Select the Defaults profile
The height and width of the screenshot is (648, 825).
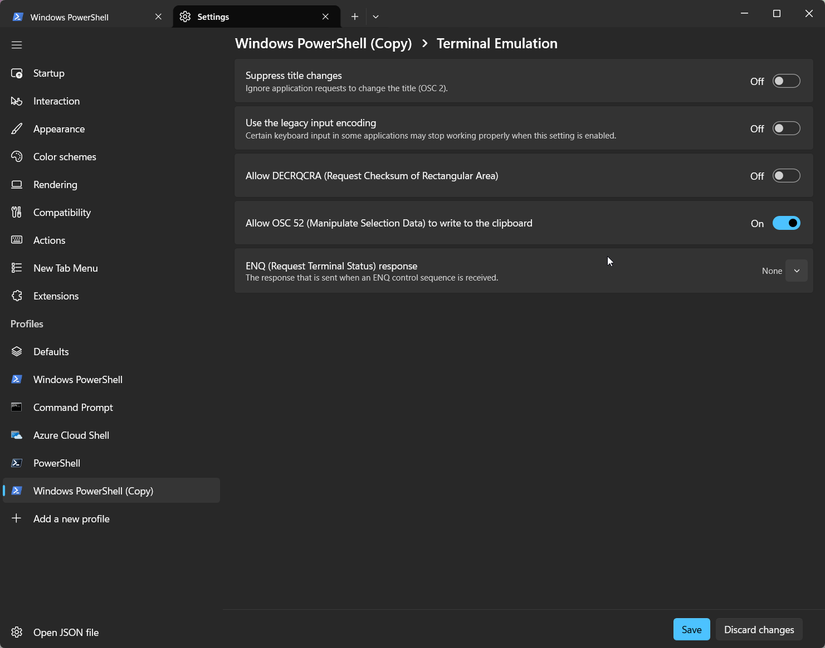pos(111,352)
